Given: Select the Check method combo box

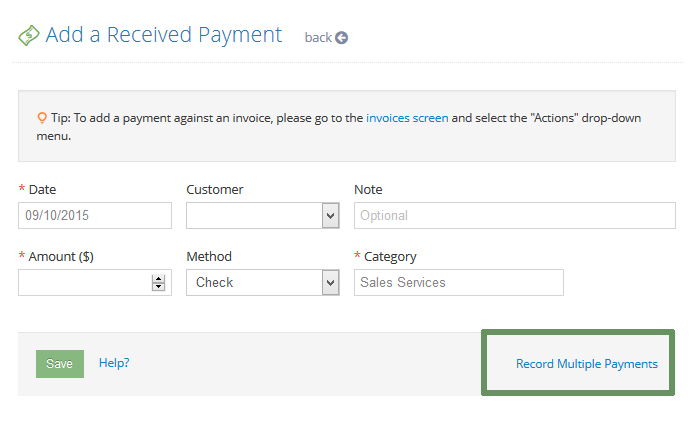Looking at the screenshot, I should [263, 282].
